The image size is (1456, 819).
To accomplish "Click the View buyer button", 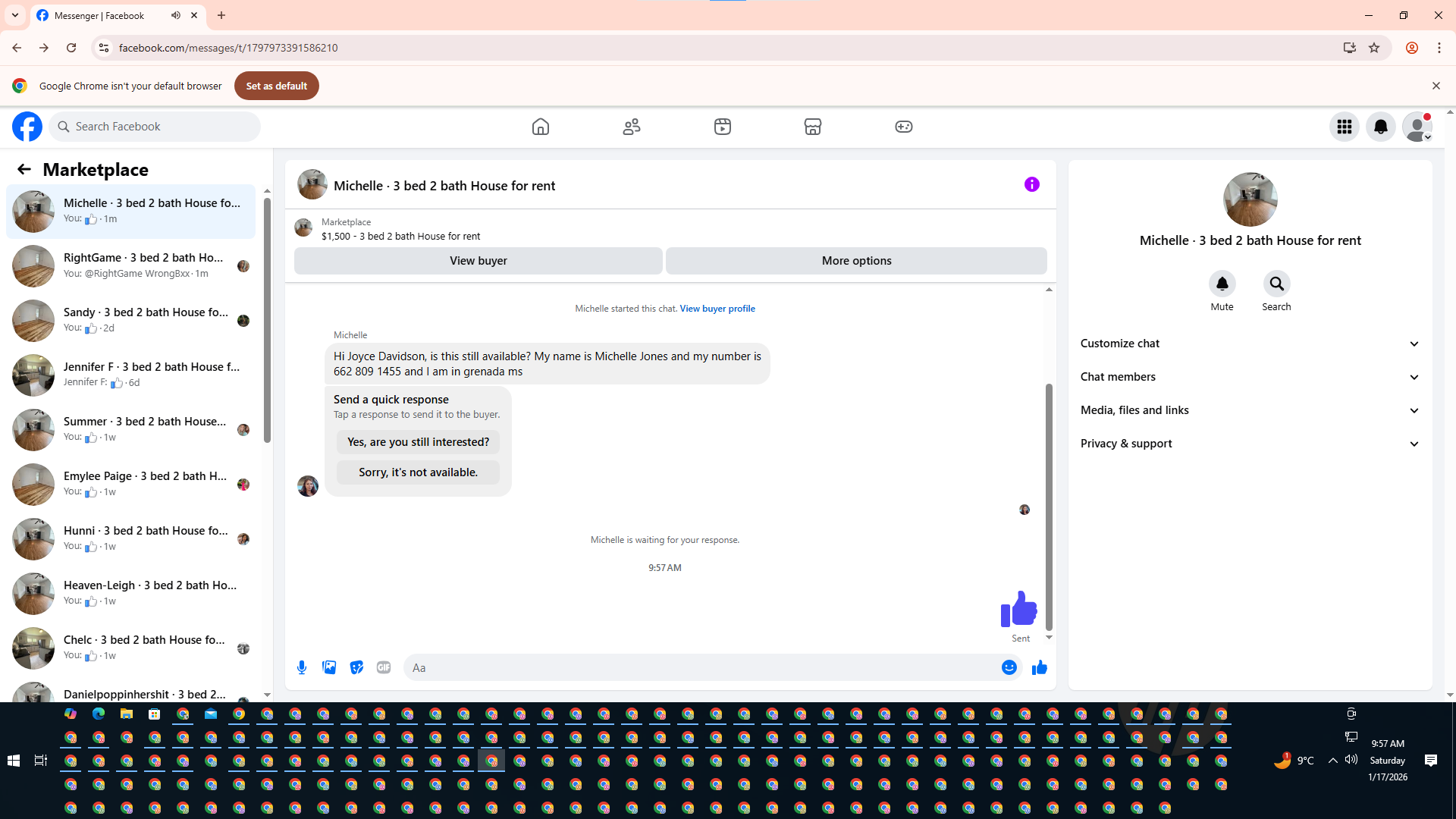I will pos(478,261).
